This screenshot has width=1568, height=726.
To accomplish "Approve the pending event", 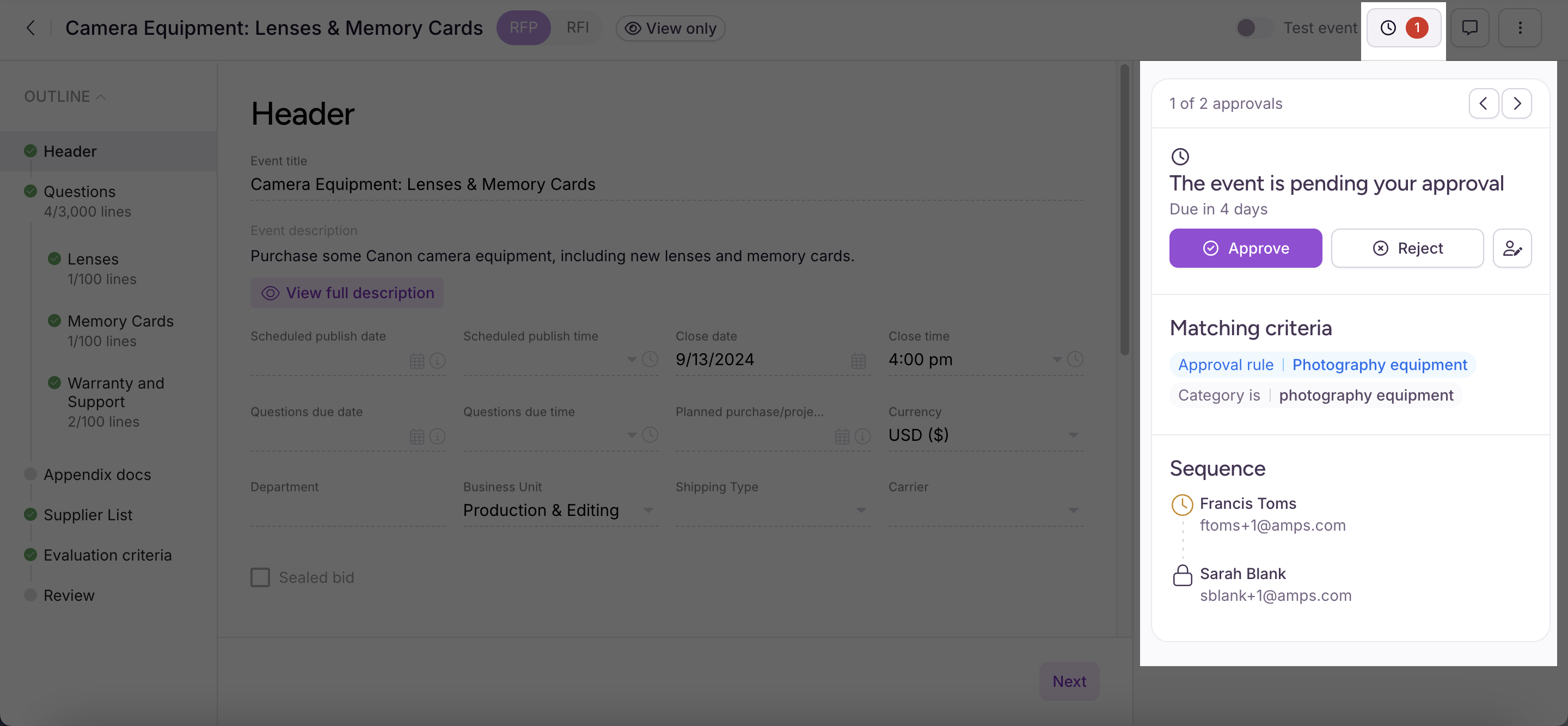I will (1245, 248).
